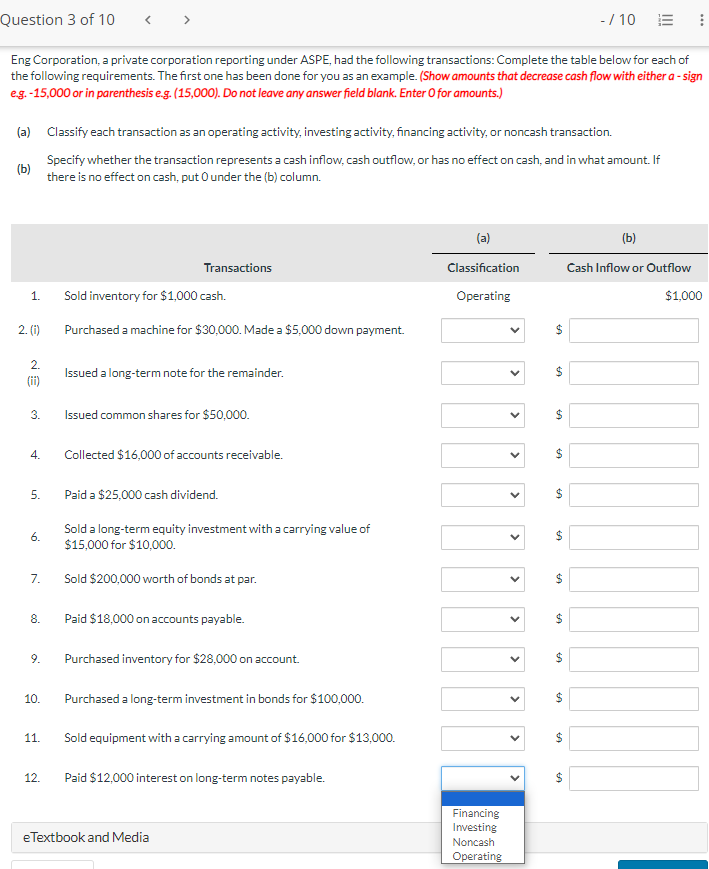Open the numbered question list icon
Viewport: 709px width, 869px height.
[664, 19]
